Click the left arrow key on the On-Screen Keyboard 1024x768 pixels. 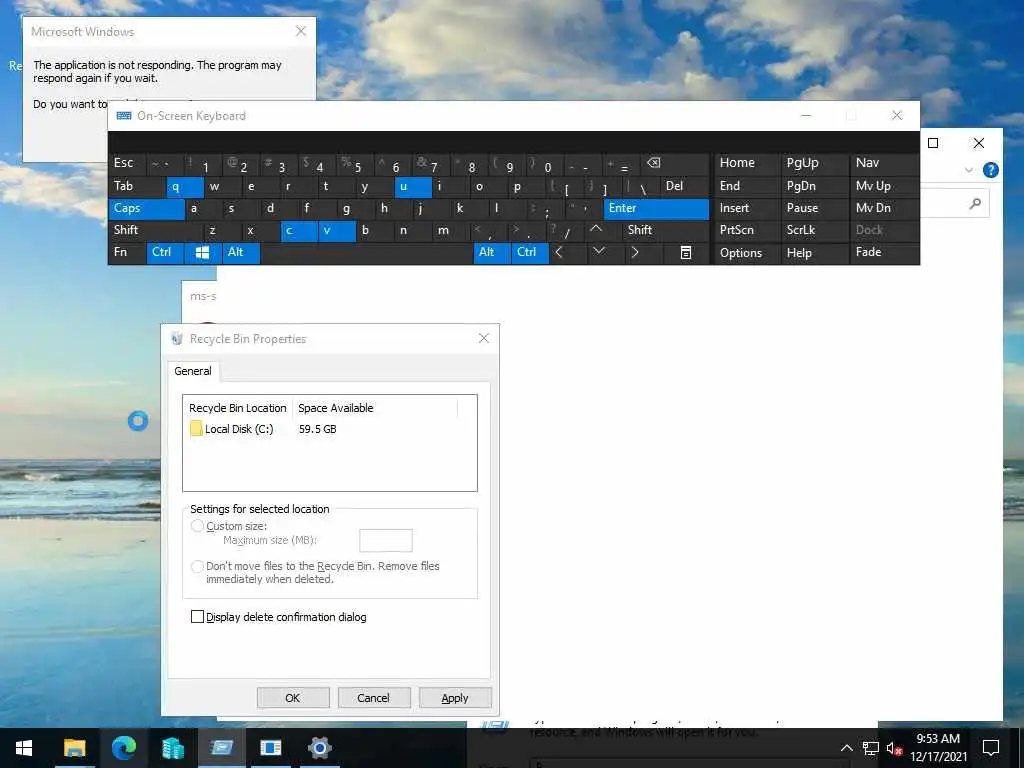point(559,252)
